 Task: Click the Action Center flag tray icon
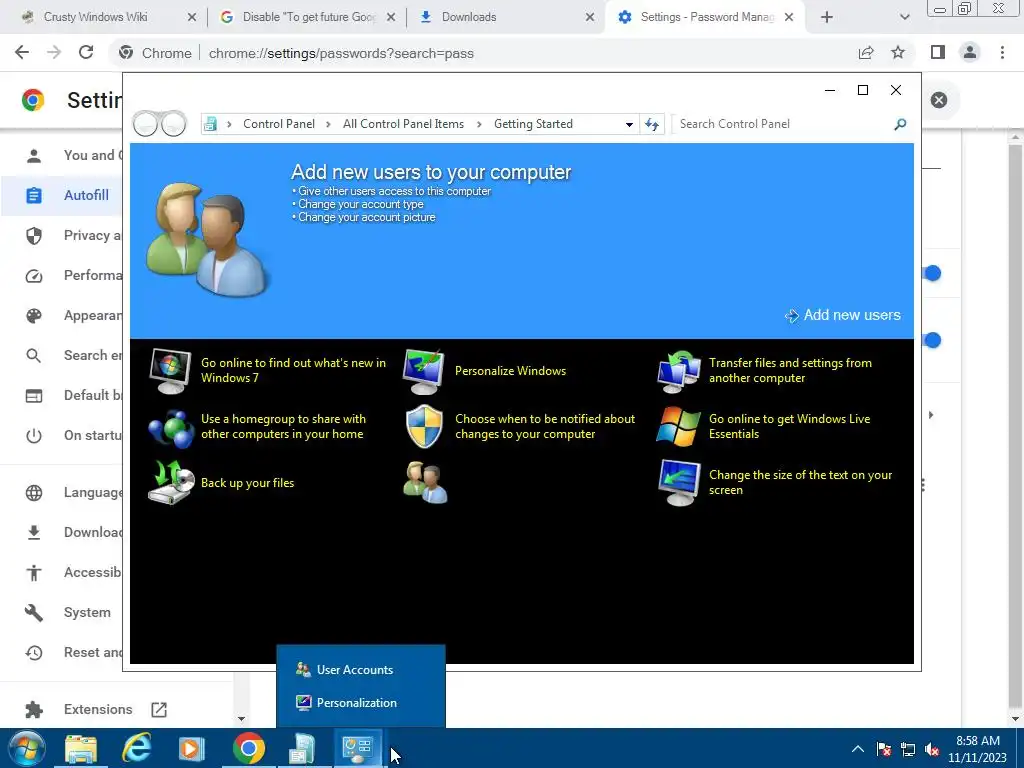point(884,749)
